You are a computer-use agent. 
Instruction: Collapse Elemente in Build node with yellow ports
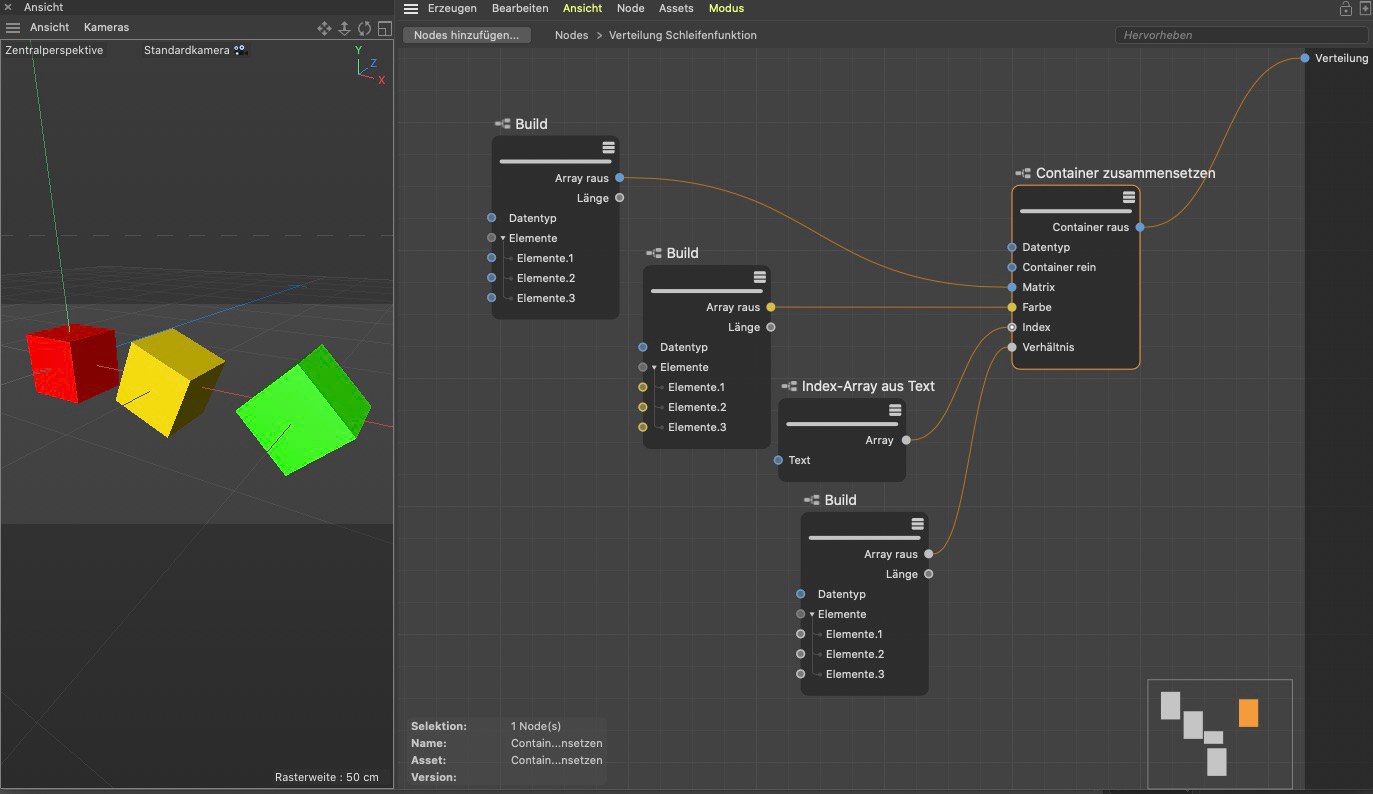click(654, 368)
